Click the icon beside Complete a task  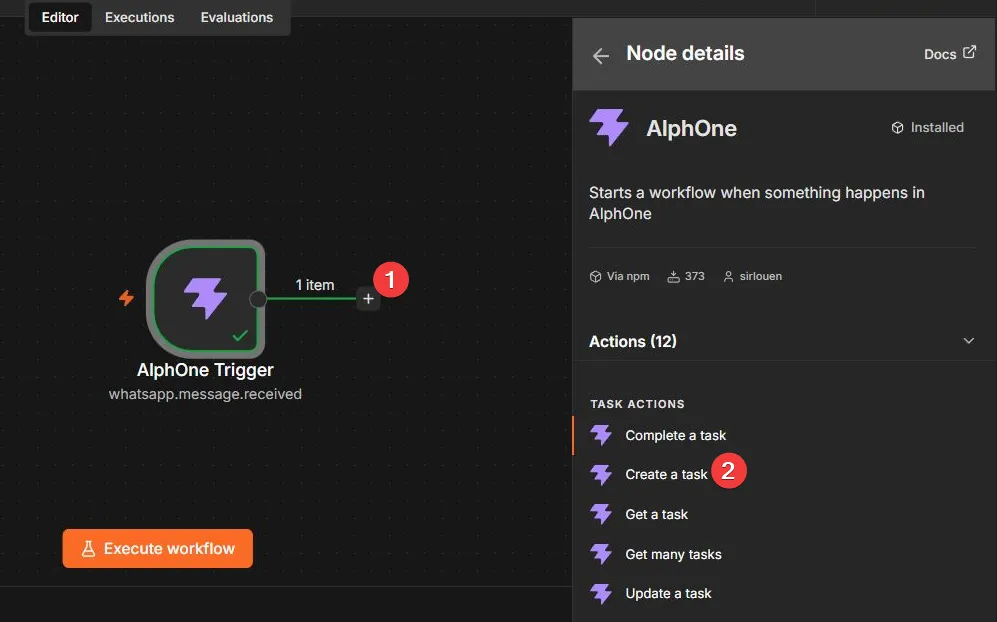tap(601, 435)
